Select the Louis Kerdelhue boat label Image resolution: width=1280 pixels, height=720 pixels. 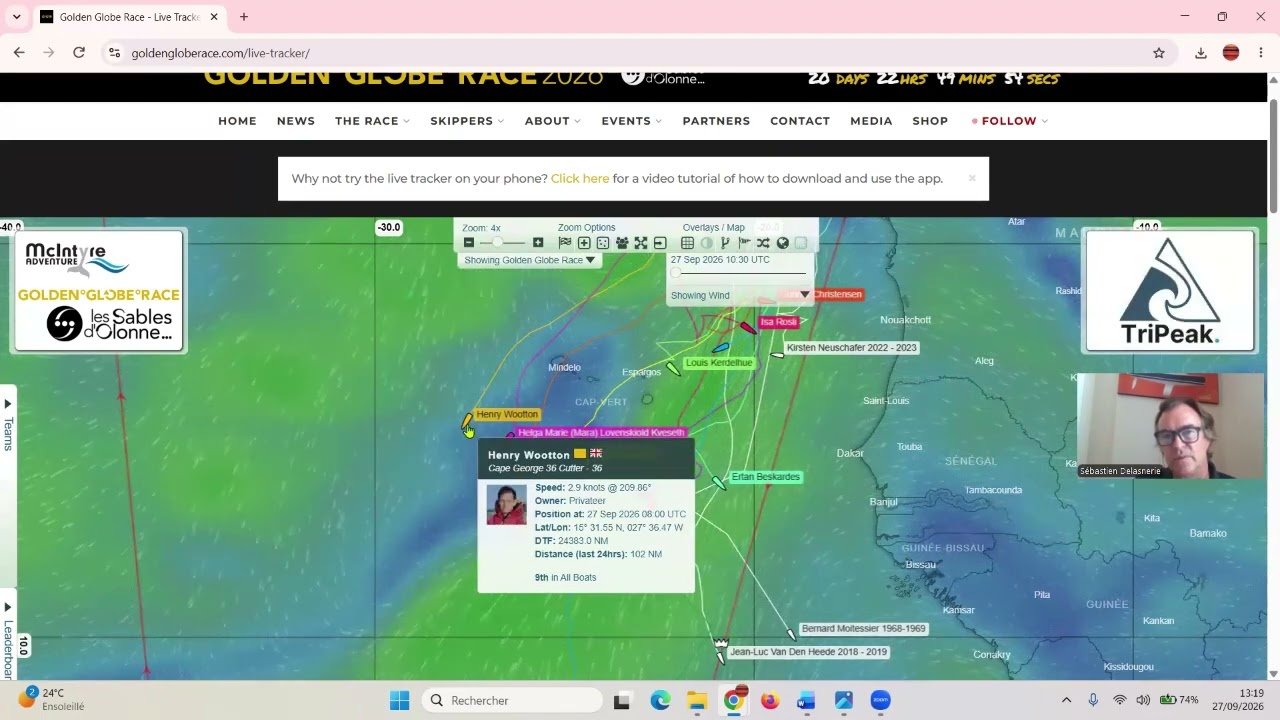coord(719,363)
